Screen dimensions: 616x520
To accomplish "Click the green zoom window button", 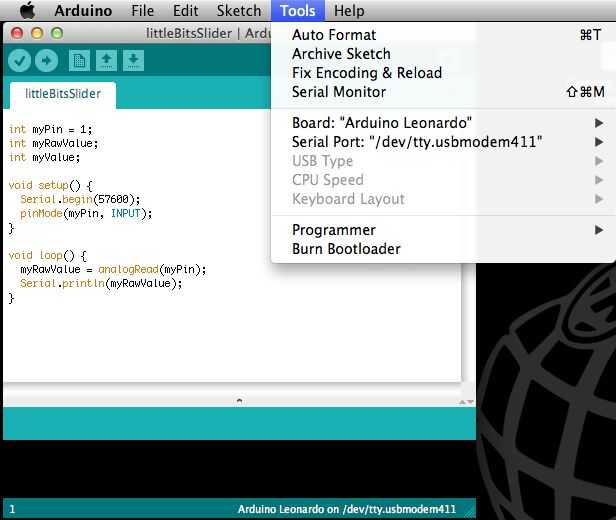I will coord(57,33).
